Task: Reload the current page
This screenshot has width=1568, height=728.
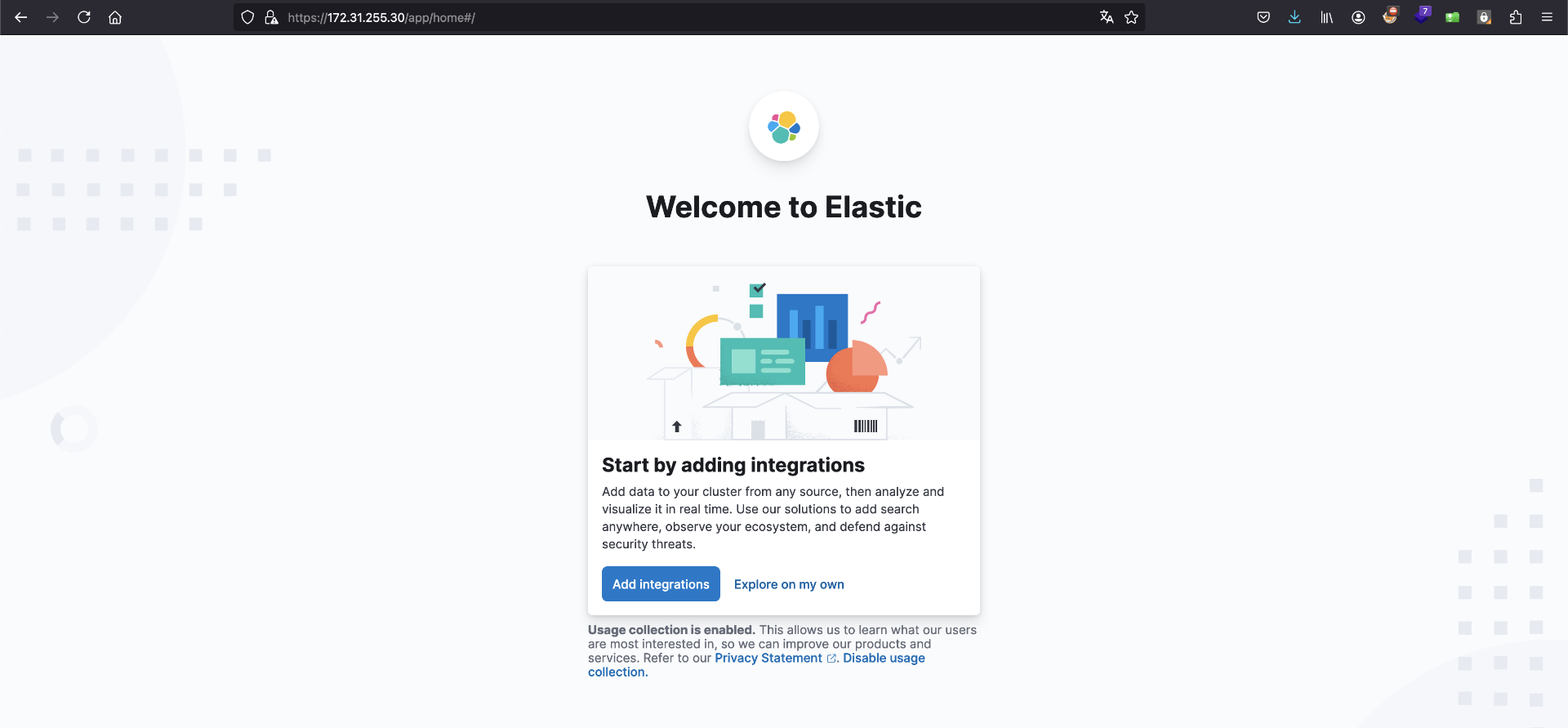Action: point(83,17)
